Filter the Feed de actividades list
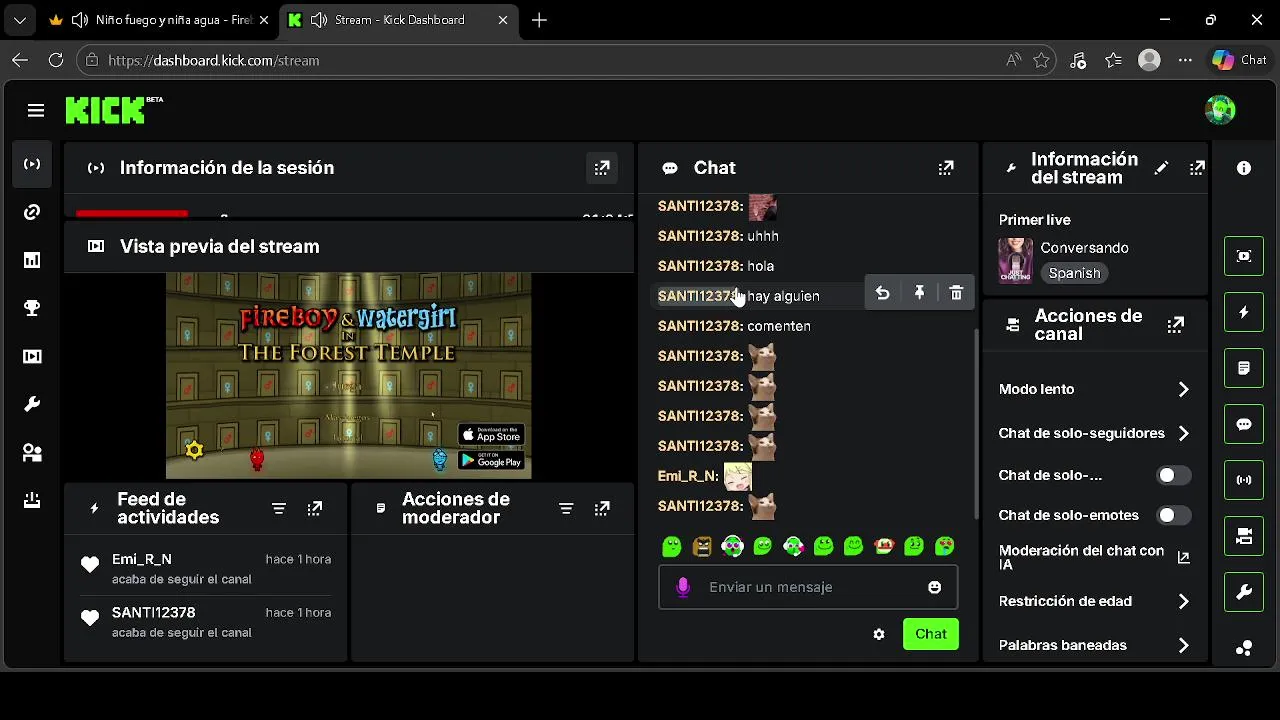This screenshot has height=720, width=1280. (x=279, y=509)
